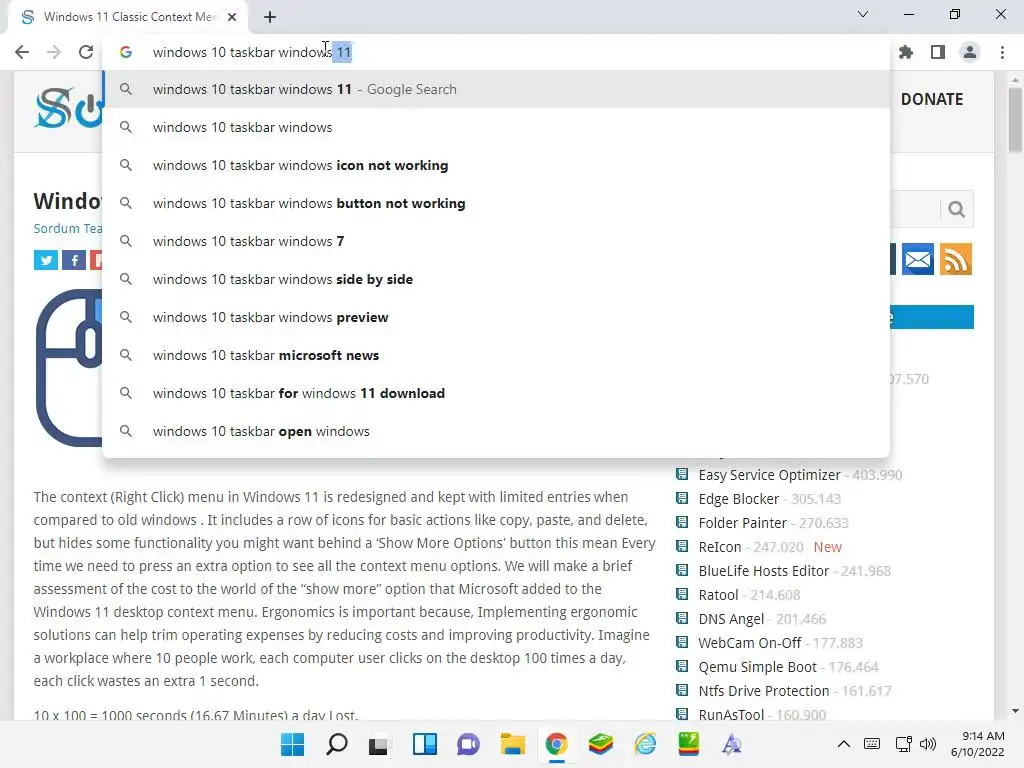
Task: Select suggestion 'button not working'
Action: pyautogui.click(x=496, y=203)
